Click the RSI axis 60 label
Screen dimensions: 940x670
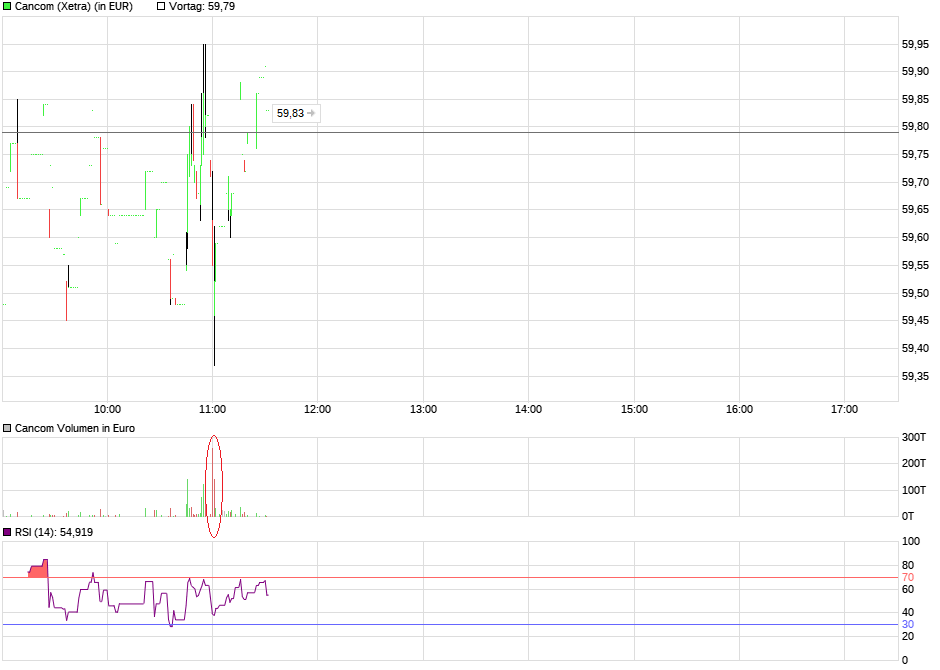pos(908,590)
